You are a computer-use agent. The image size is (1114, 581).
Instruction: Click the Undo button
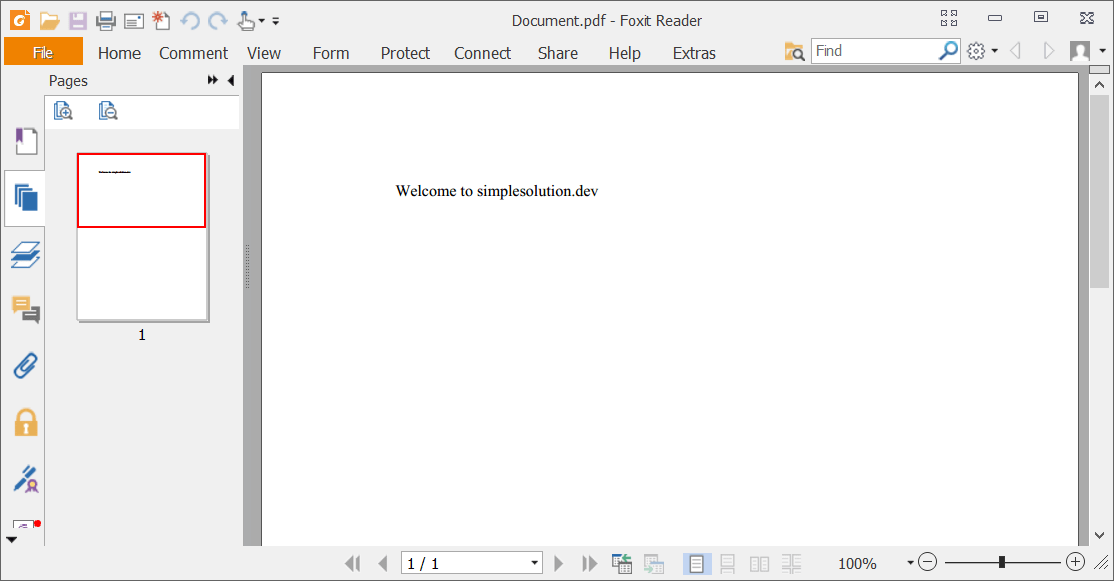click(x=189, y=19)
